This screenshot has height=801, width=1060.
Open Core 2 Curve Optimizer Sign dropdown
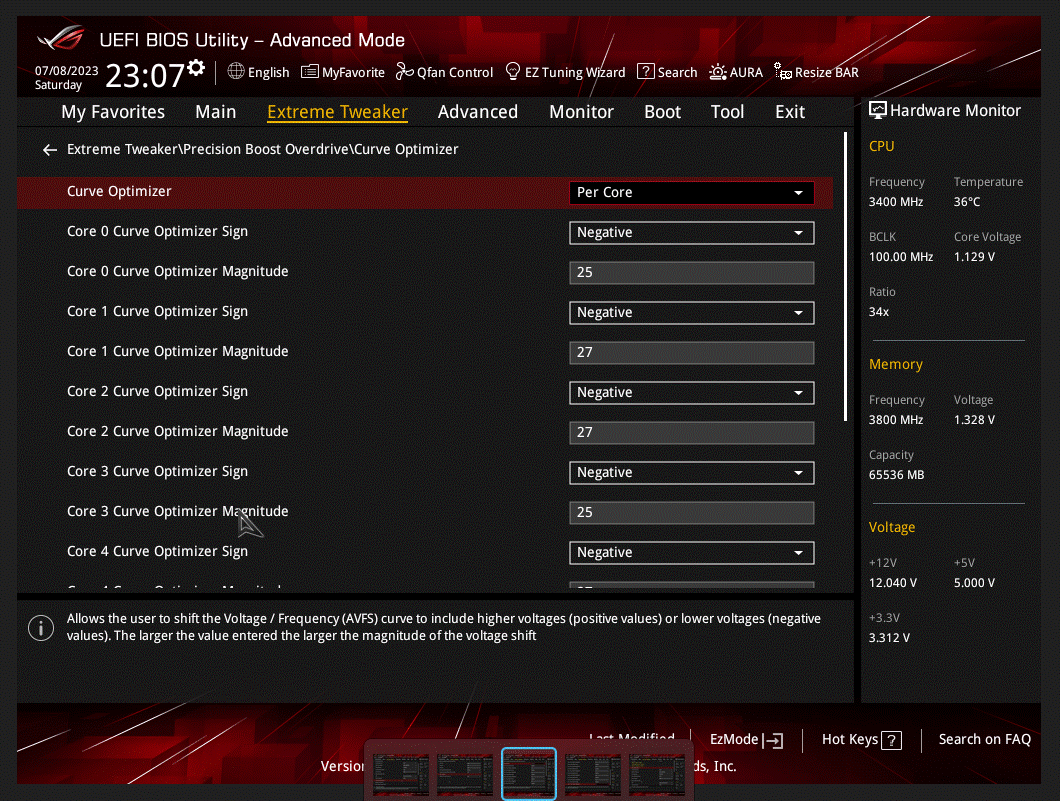coord(691,393)
